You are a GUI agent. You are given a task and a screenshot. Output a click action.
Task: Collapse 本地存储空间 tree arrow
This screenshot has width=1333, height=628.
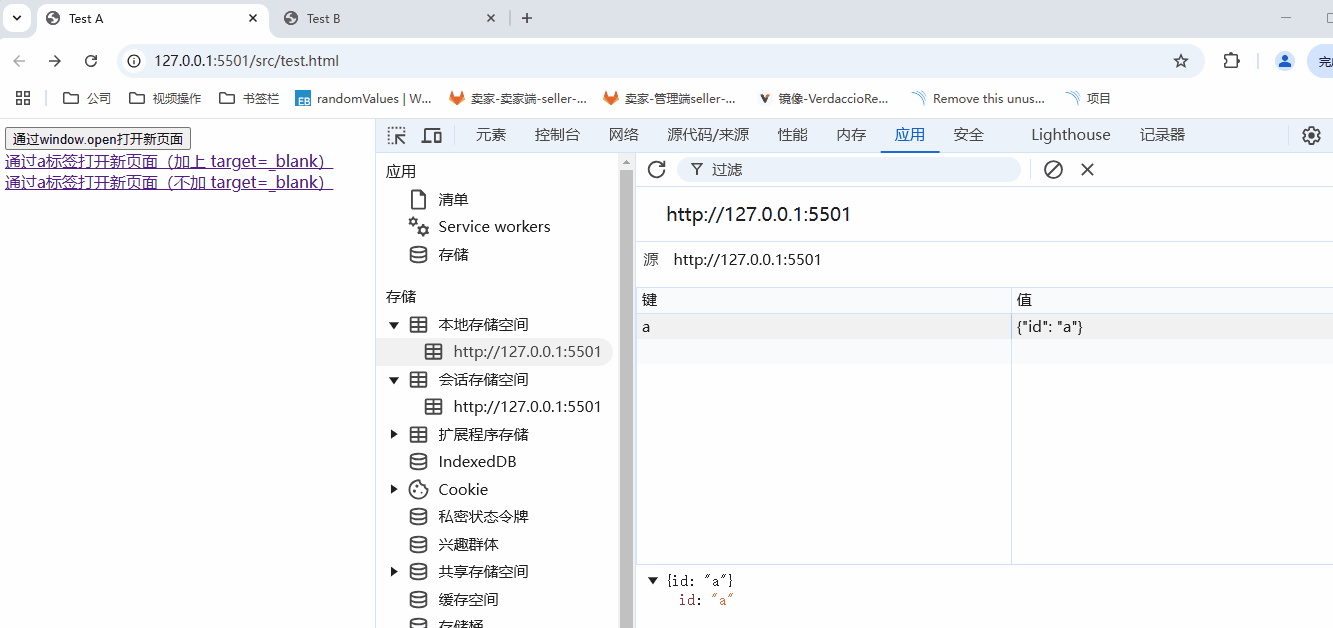[x=394, y=325]
